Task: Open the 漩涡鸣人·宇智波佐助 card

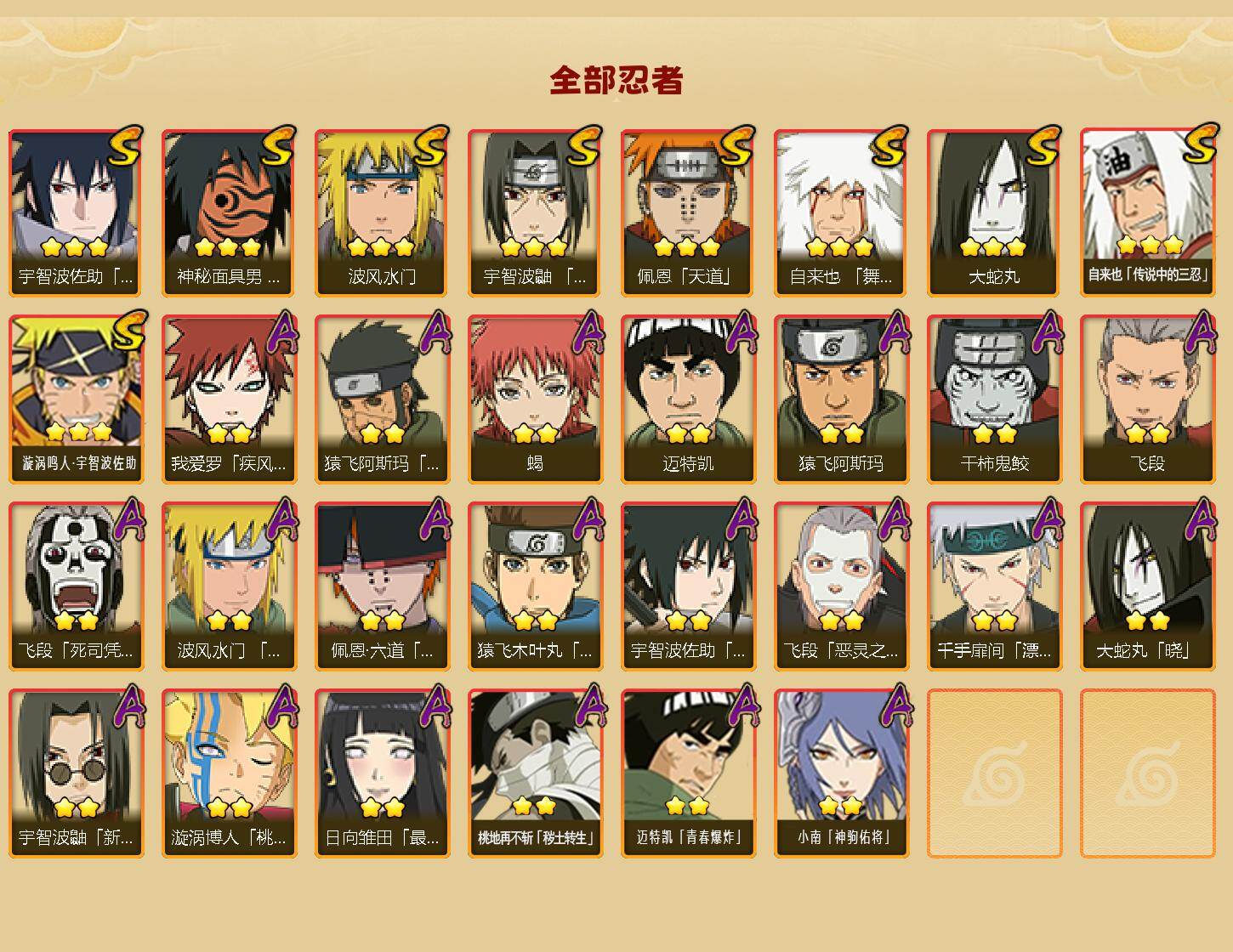Action: 76,399
